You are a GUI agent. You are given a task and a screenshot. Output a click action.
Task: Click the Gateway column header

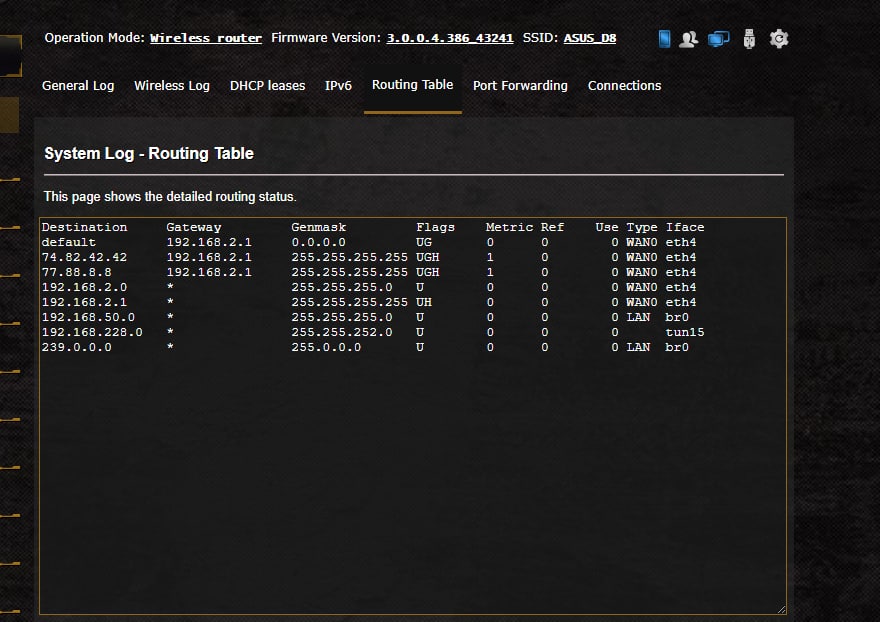[x=194, y=227]
